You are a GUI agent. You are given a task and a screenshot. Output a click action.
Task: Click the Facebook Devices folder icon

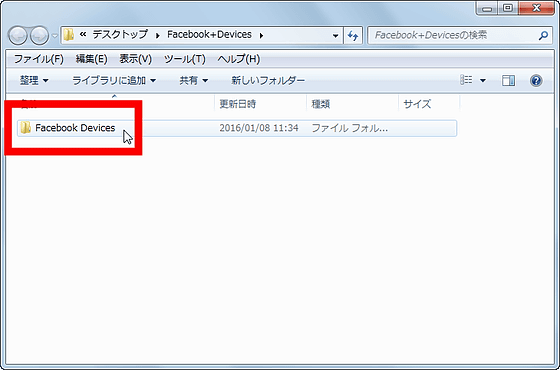coord(25,128)
